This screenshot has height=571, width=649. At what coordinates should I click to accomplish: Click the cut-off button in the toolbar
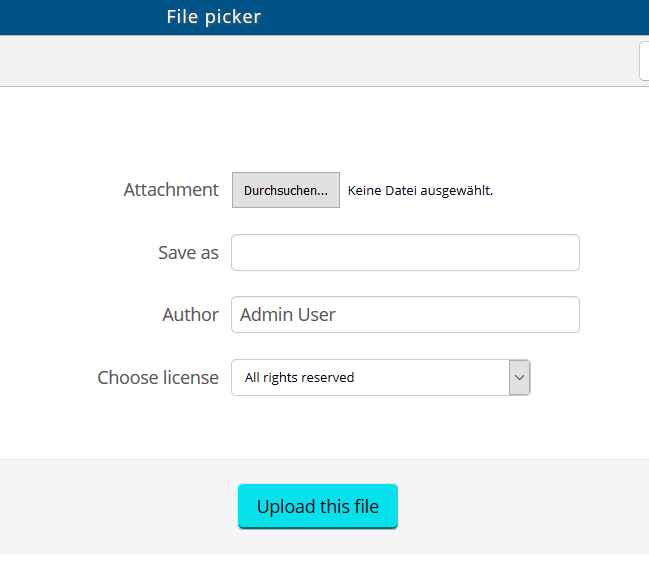pos(644,61)
